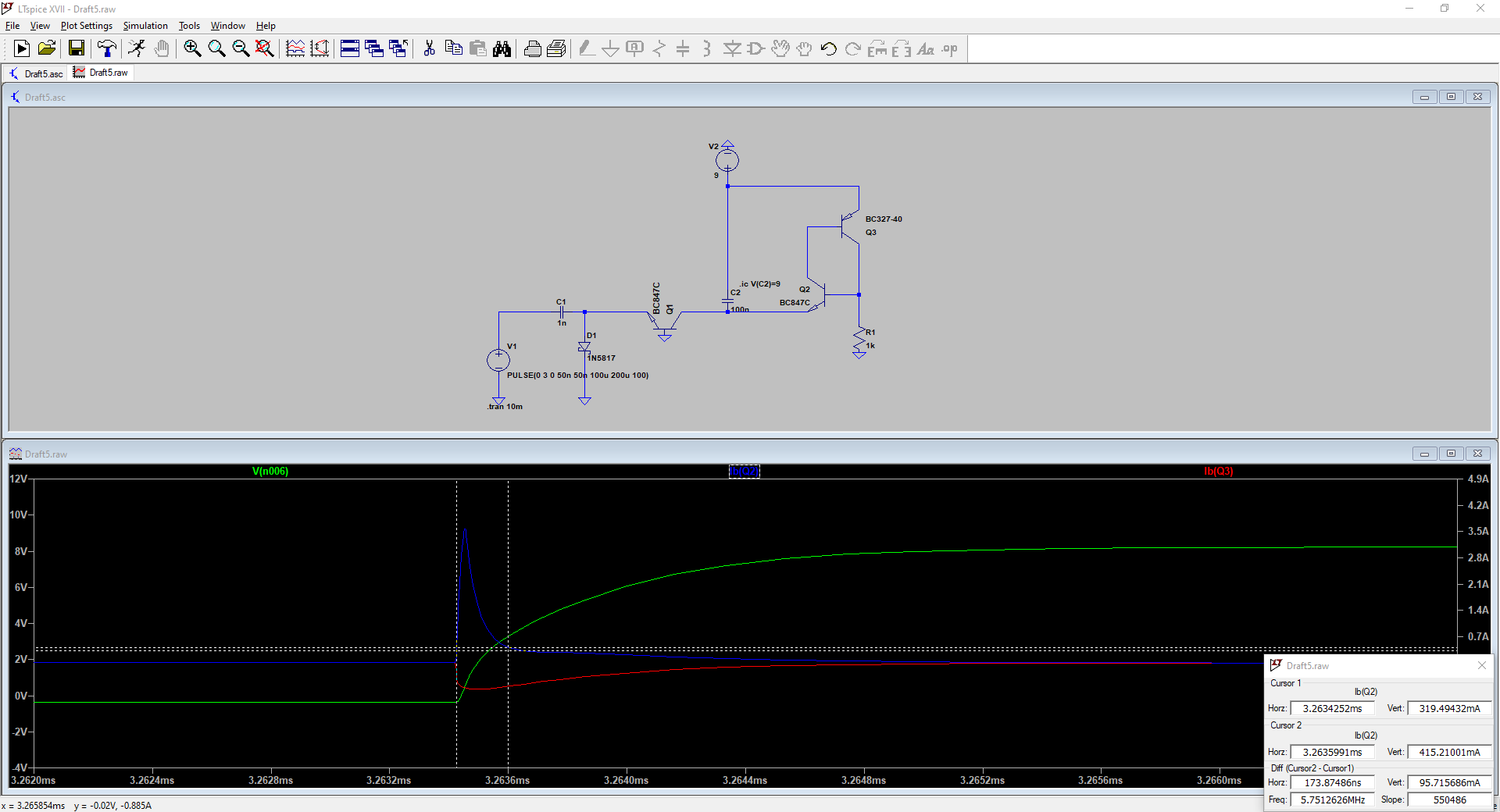Click the New Schematic toolbar icon
This screenshot has height=812, width=1500.
tap(22, 48)
